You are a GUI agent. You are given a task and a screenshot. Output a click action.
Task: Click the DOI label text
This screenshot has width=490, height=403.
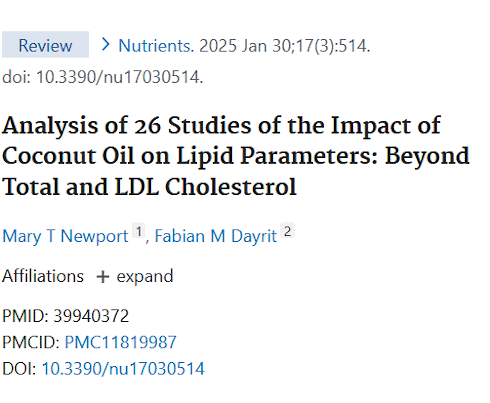19,369
